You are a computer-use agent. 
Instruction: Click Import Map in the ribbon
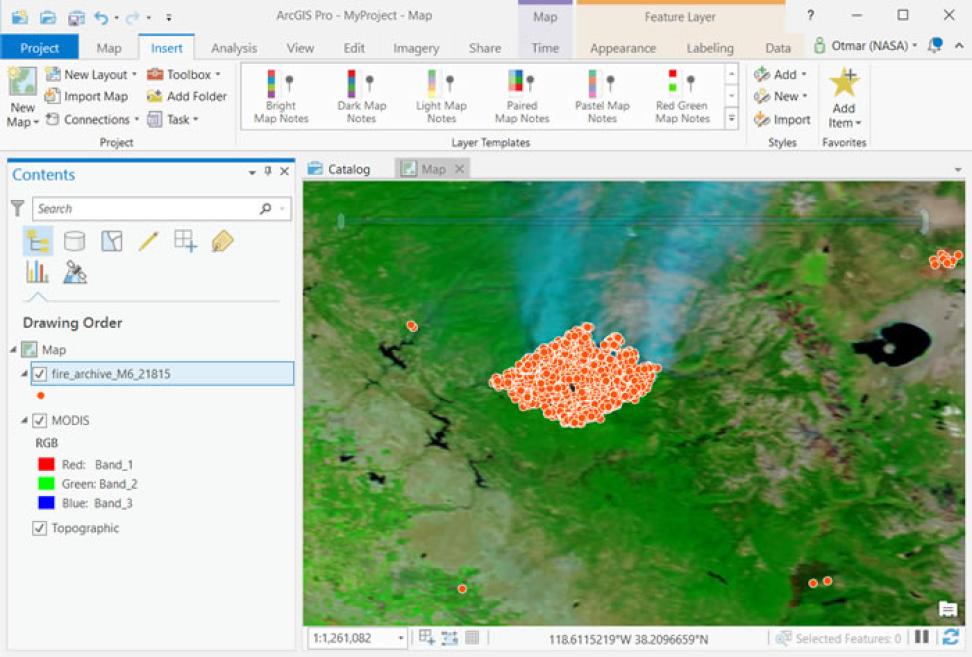(86, 96)
